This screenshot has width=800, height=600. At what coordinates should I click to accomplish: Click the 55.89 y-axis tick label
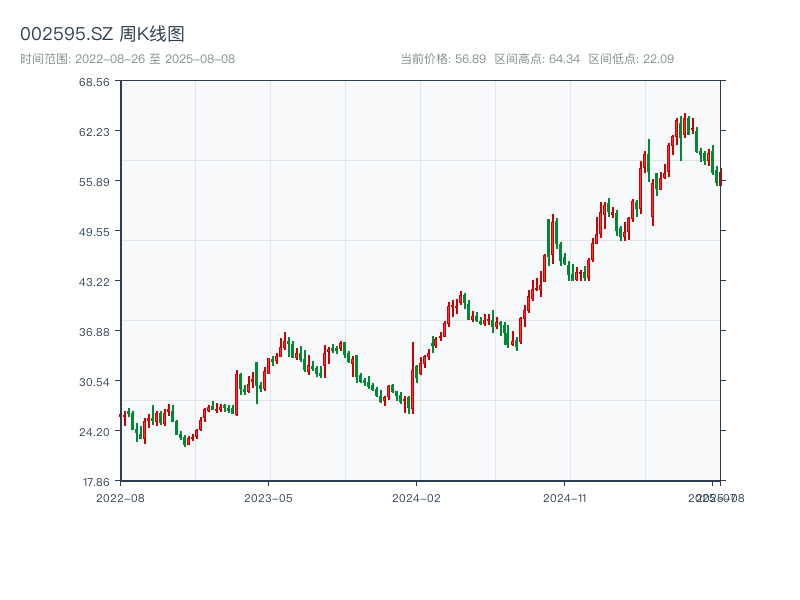click(94, 181)
